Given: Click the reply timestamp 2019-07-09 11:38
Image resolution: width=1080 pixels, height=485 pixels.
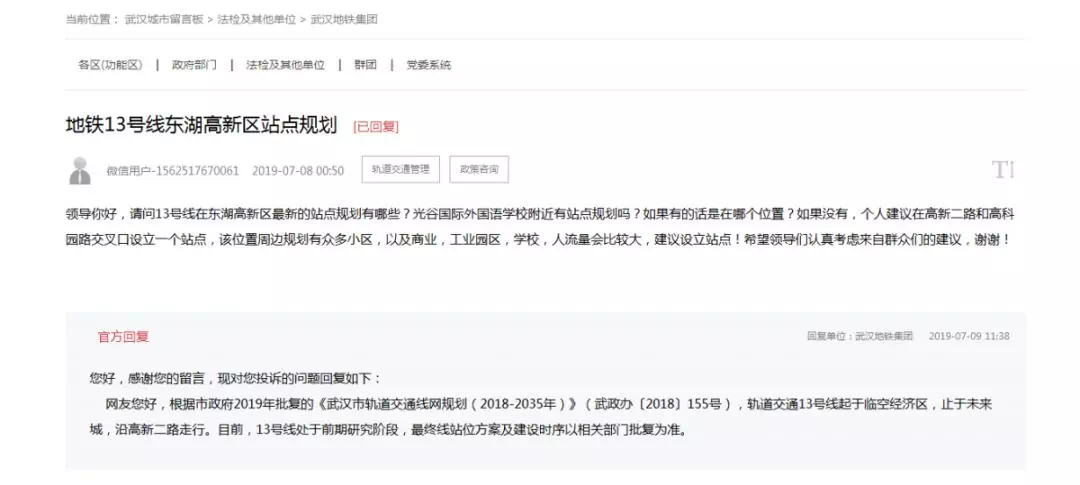Looking at the screenshot, I should pyautogui.click(x=968, y=337).
